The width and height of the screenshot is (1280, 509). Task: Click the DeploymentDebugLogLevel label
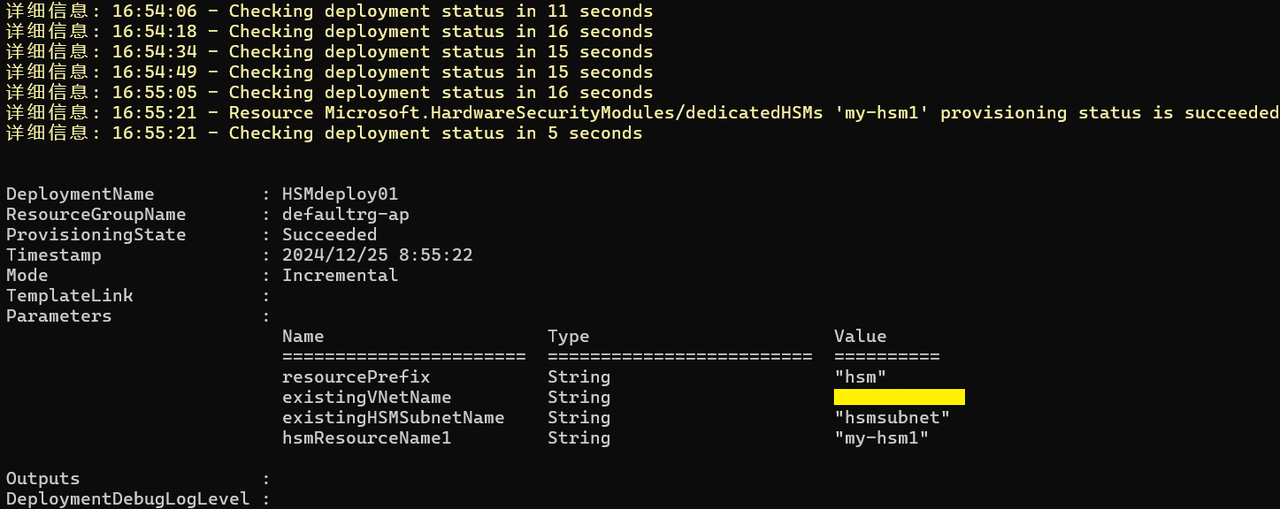[x=128, y=498]
